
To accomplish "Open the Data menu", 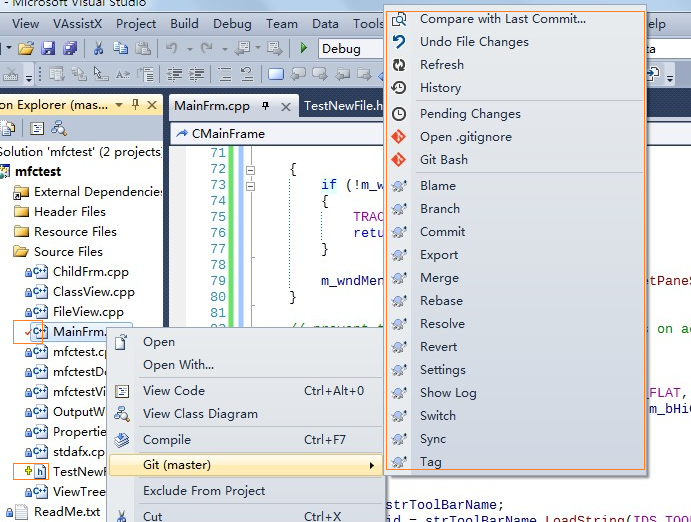I will 325,24.
